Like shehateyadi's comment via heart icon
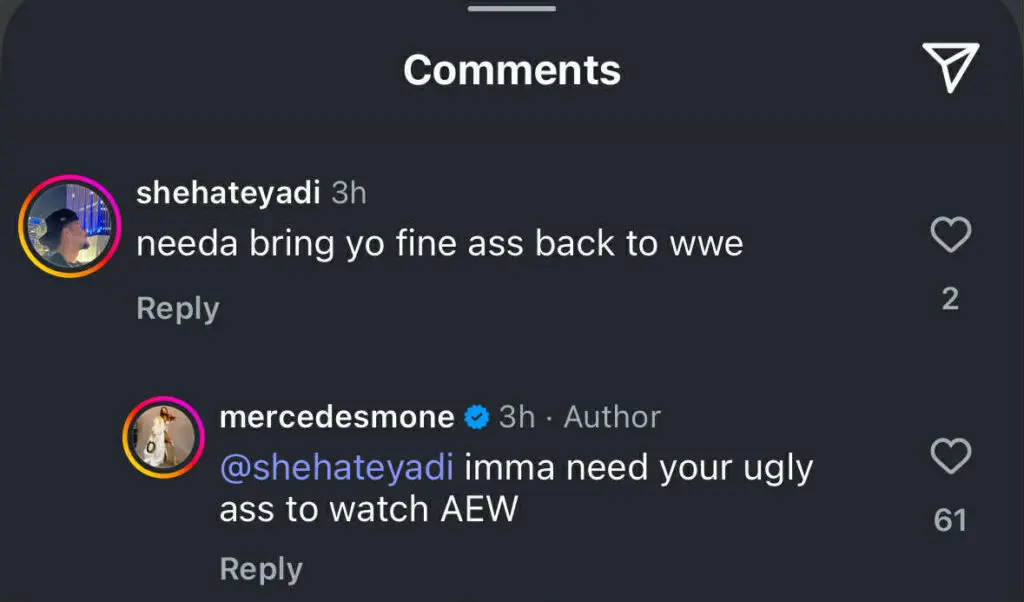This screenshot has height=602, width=1024. coord(950,235)
